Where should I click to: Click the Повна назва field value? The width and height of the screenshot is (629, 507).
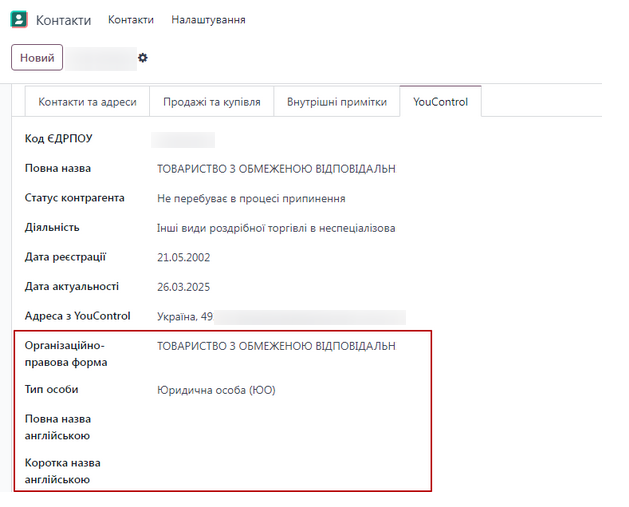click(276, 169)
